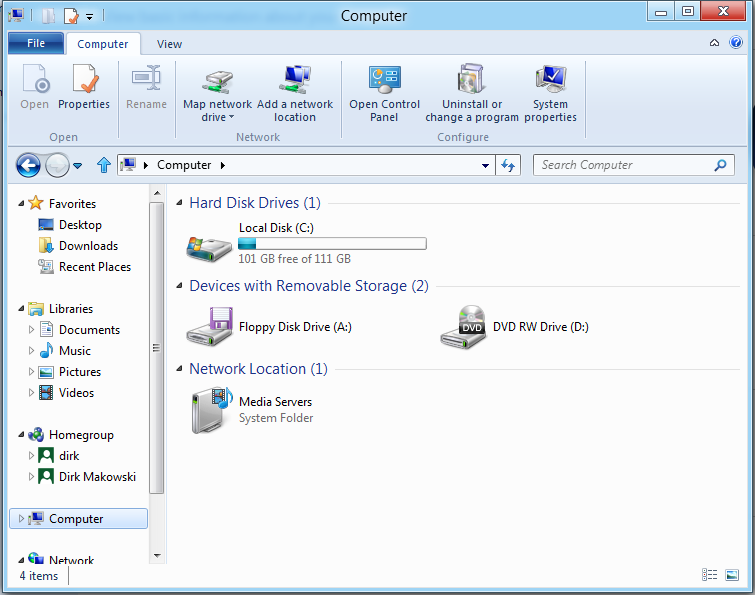
Task: Select the Floppy Disk Drive (A:) icon
Action: (x=209, y=326)
